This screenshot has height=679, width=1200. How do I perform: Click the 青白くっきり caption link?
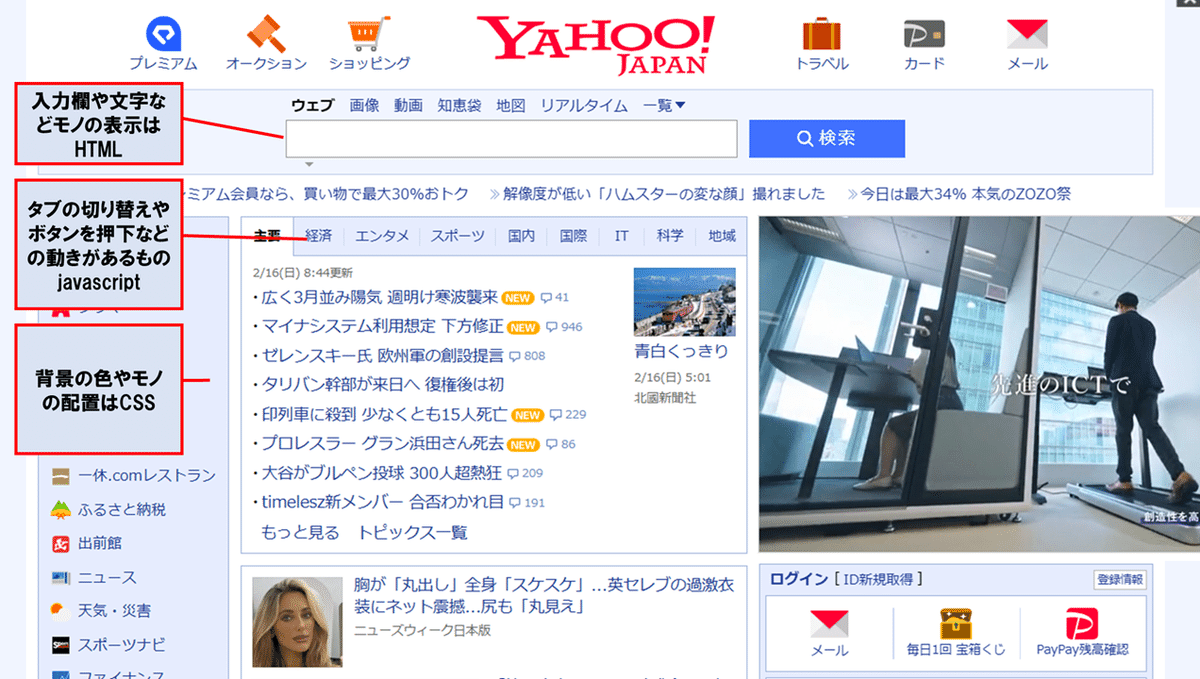coord(681,352)
